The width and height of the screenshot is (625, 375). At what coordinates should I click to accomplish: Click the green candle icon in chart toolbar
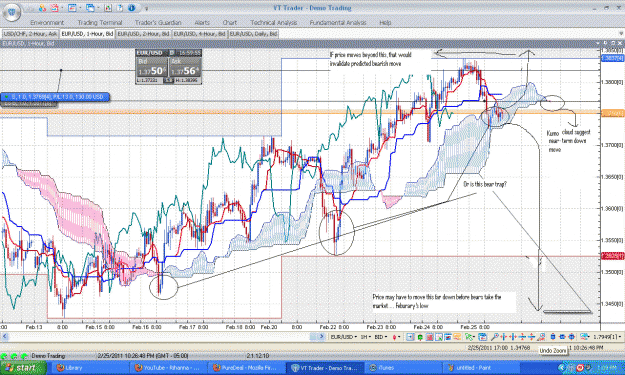[x=420, y=337]
